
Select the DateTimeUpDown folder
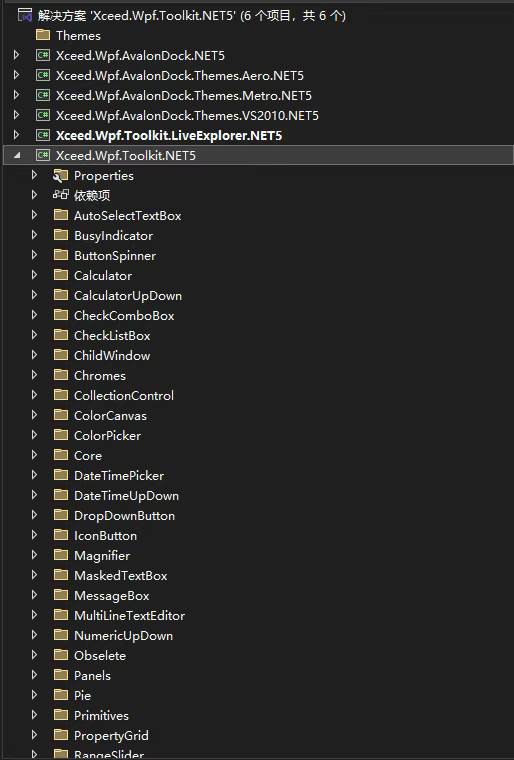point(127,495)
